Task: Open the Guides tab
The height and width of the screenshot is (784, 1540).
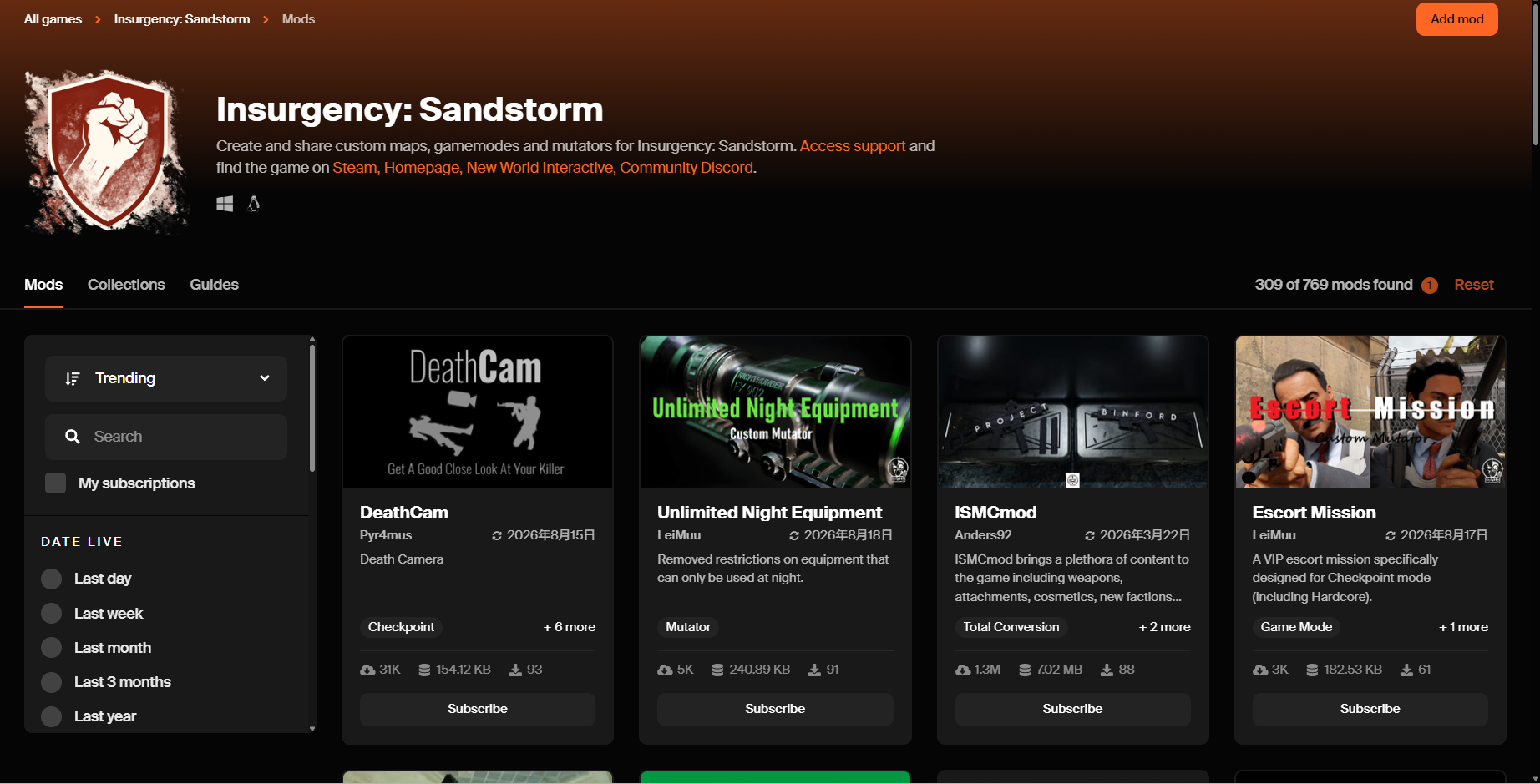Action: [x=214, y=285]
